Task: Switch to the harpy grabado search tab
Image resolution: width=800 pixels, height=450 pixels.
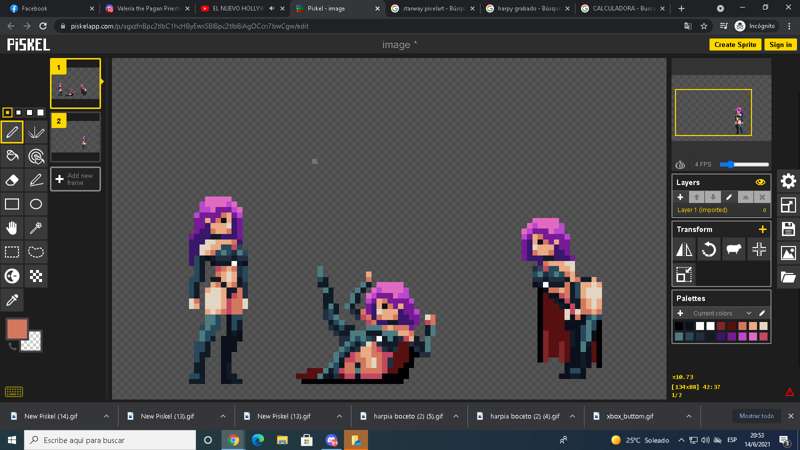Action: 529,9
